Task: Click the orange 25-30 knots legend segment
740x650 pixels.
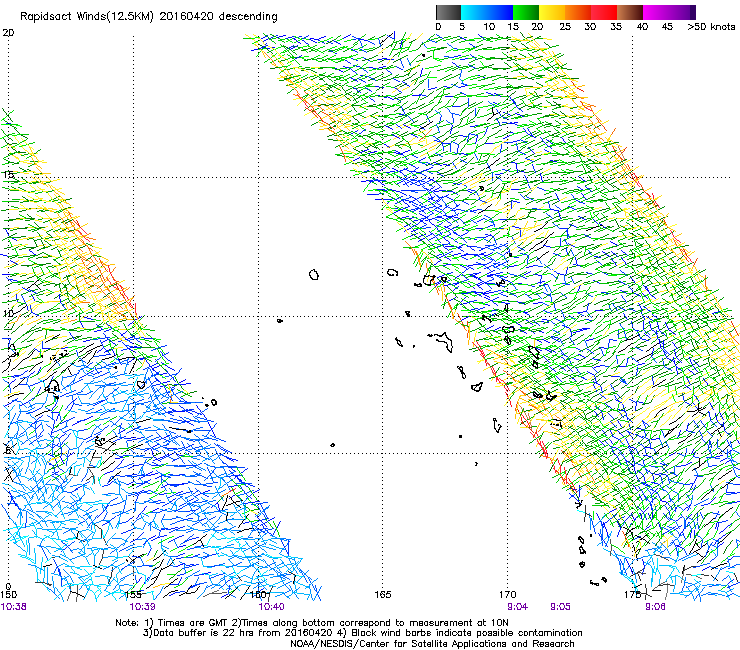Action: tap(578, 12)
